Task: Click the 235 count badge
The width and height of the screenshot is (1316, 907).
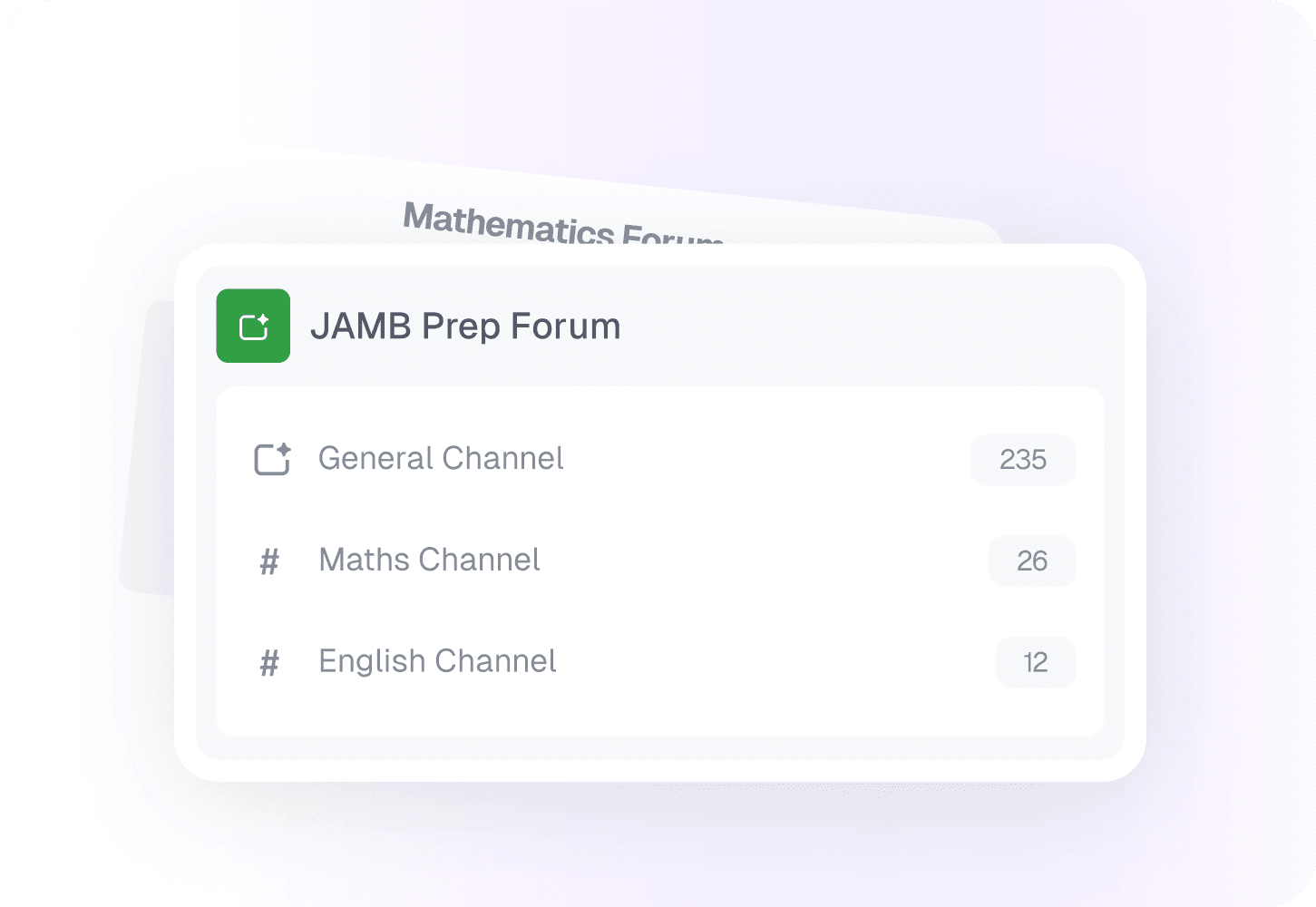Action: (x=1022, y=460)
